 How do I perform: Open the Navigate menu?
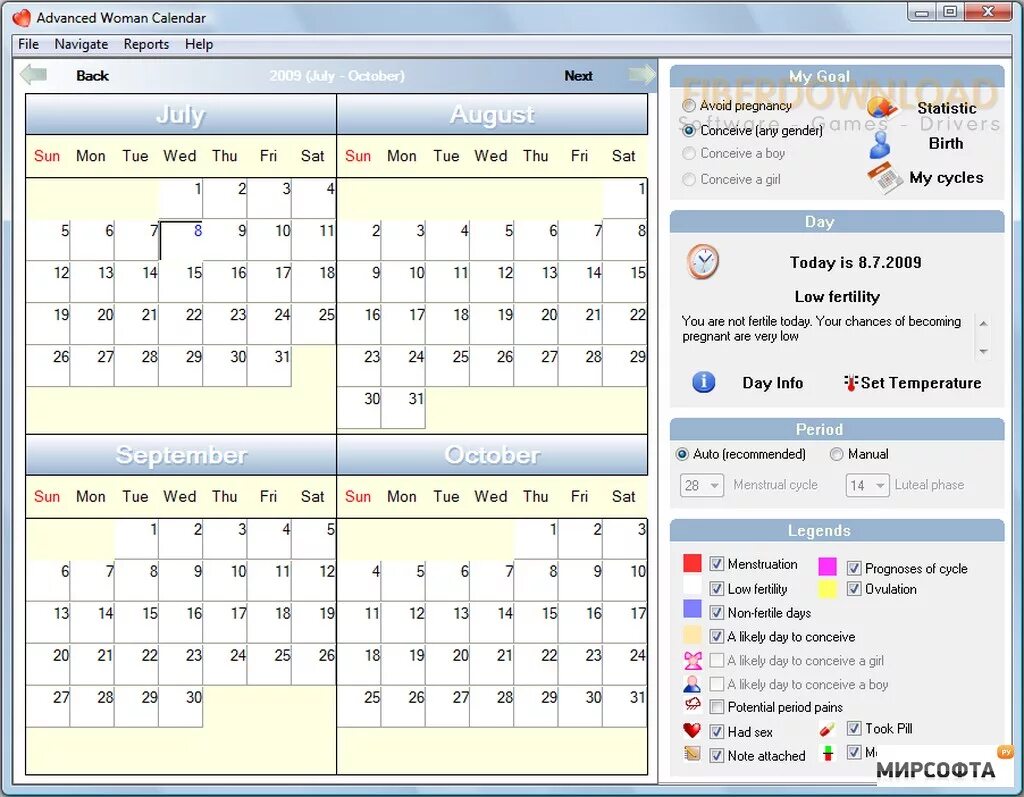(x=81, y=44)
